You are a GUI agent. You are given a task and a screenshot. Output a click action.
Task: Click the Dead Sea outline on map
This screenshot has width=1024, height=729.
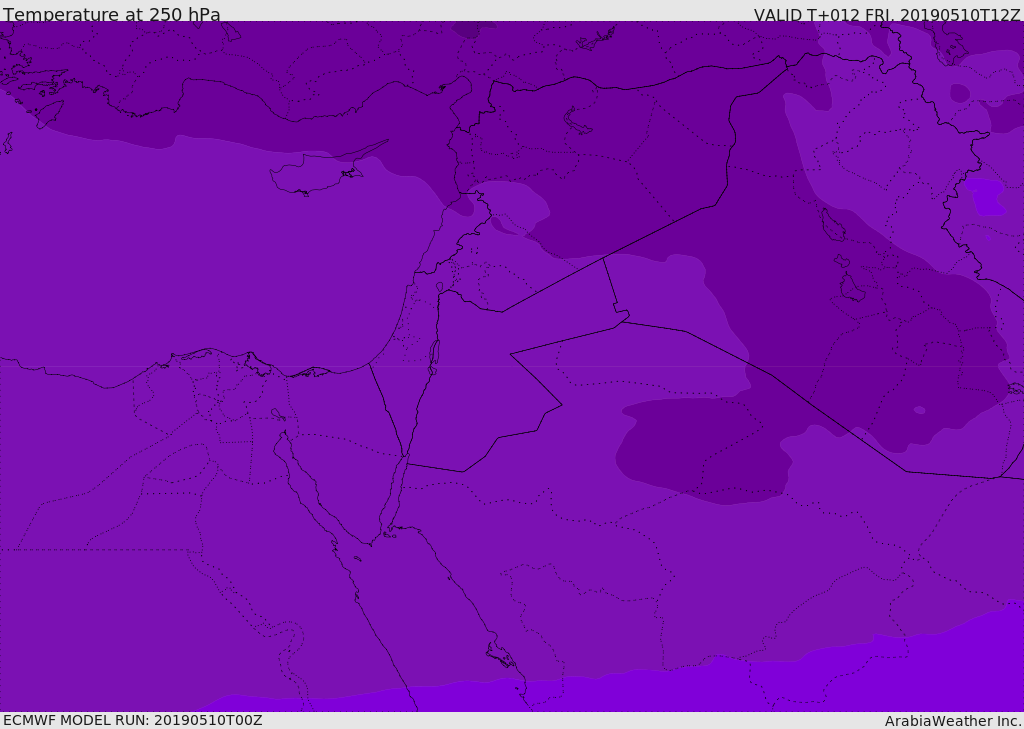tap(434, 354)
